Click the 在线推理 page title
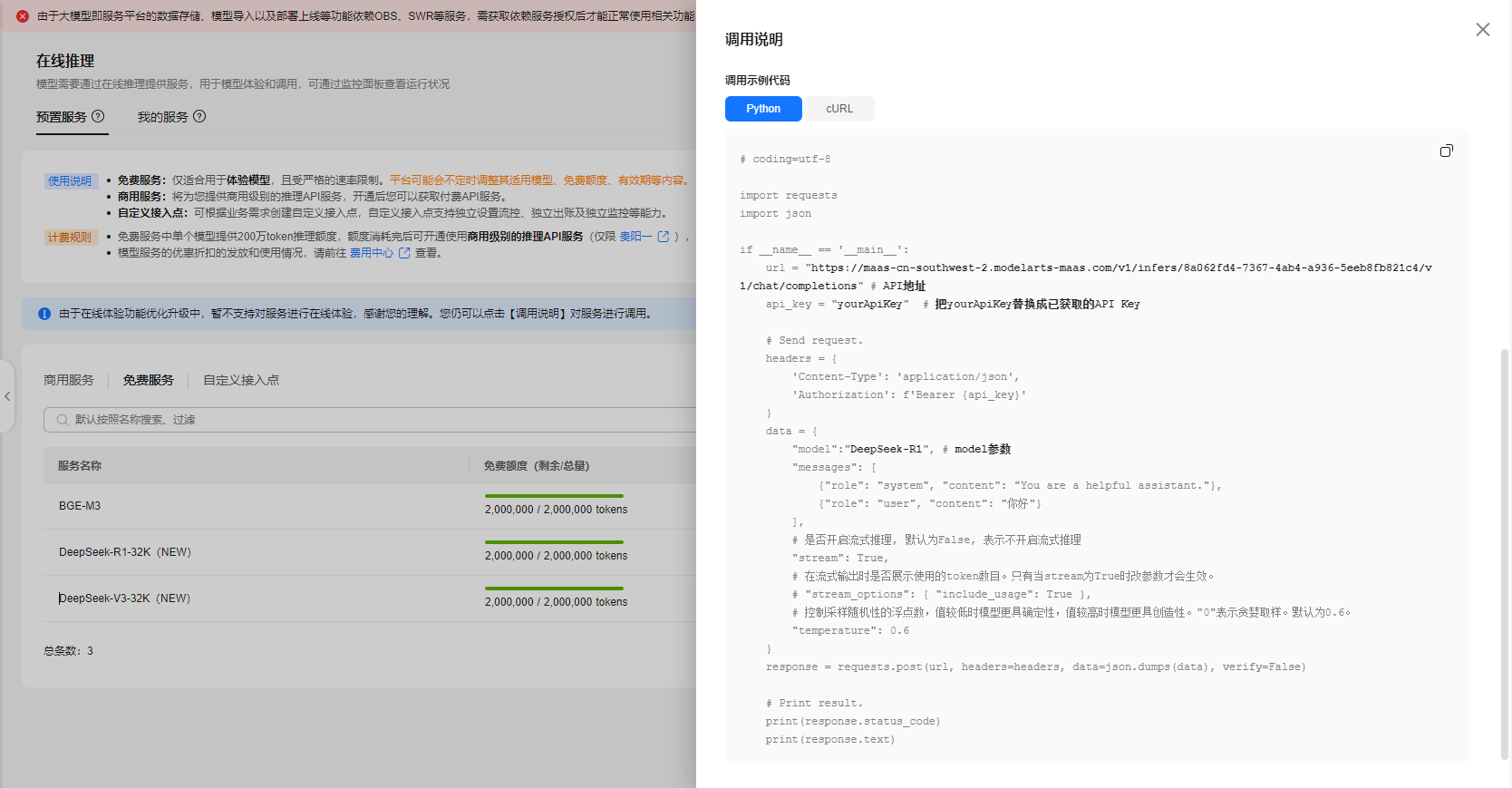Screen dimensions: 1512x788 (x=65, y=61)
